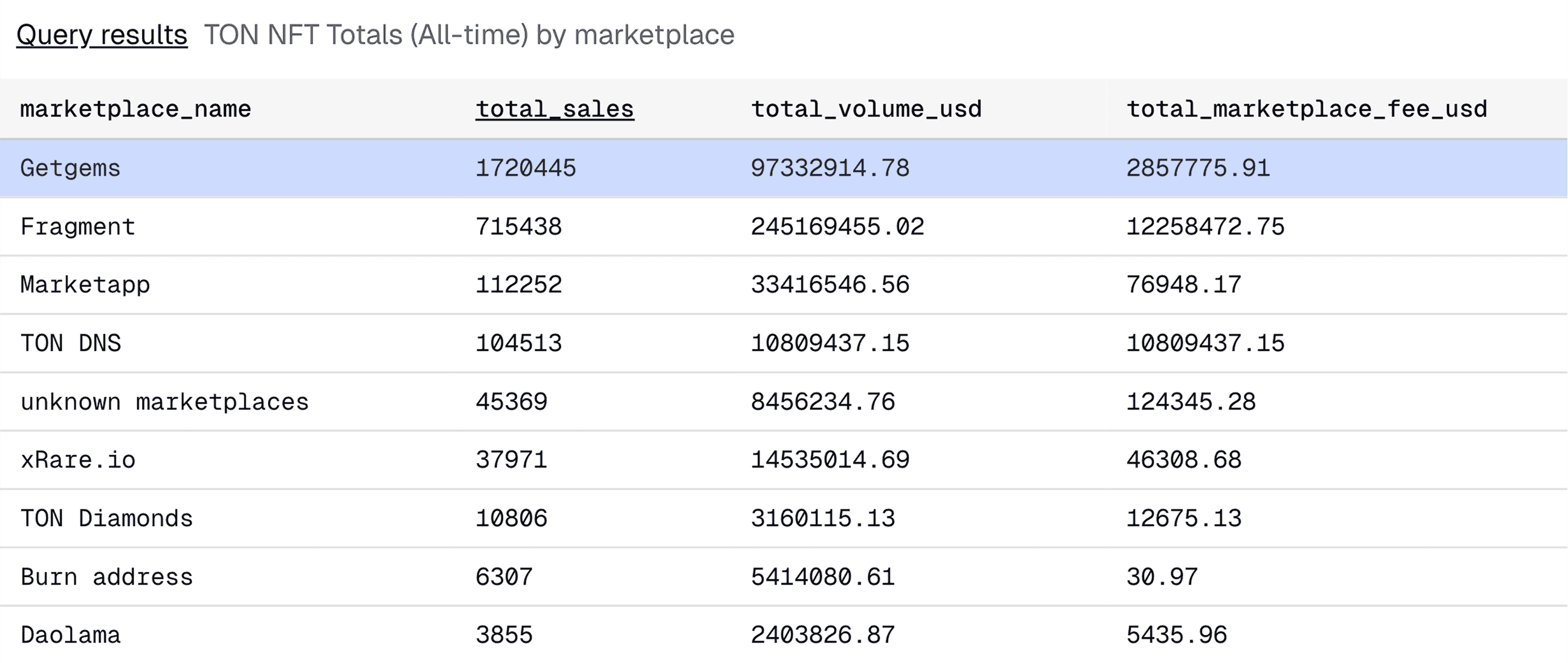This screenshot has height=663, width=1568.
Task: Select the unknown marketplaces cell
Action: click(164, 402)
